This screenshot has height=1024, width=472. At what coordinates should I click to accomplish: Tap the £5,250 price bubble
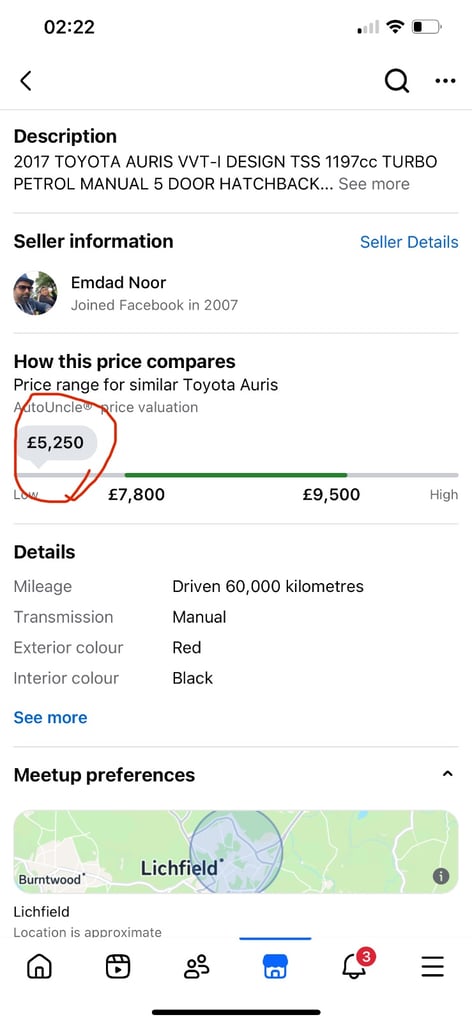point(56,443)
